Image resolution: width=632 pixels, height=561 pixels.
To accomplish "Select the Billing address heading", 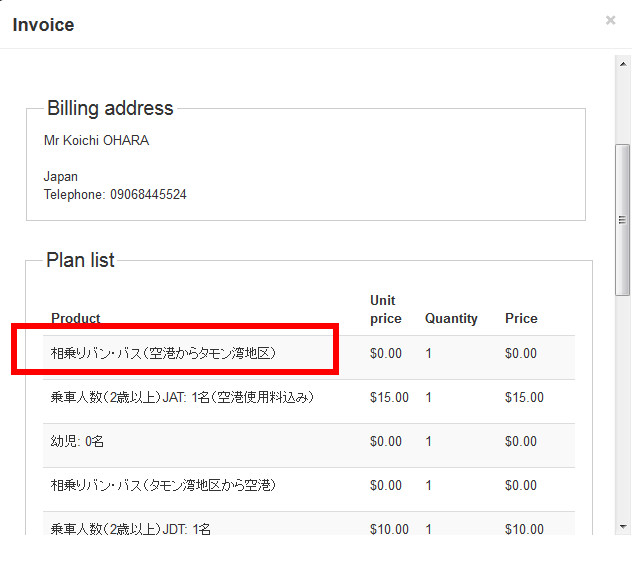I will 110,109.
